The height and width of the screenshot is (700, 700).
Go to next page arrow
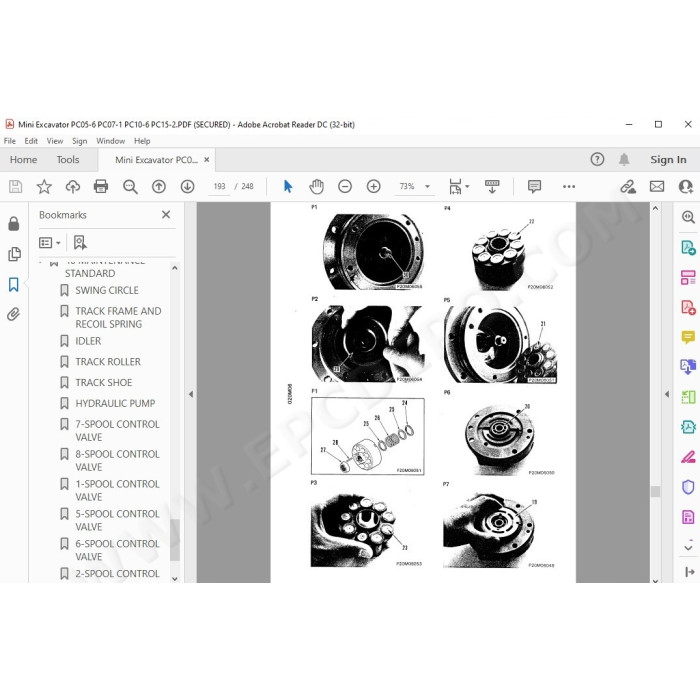coord(188,186)
